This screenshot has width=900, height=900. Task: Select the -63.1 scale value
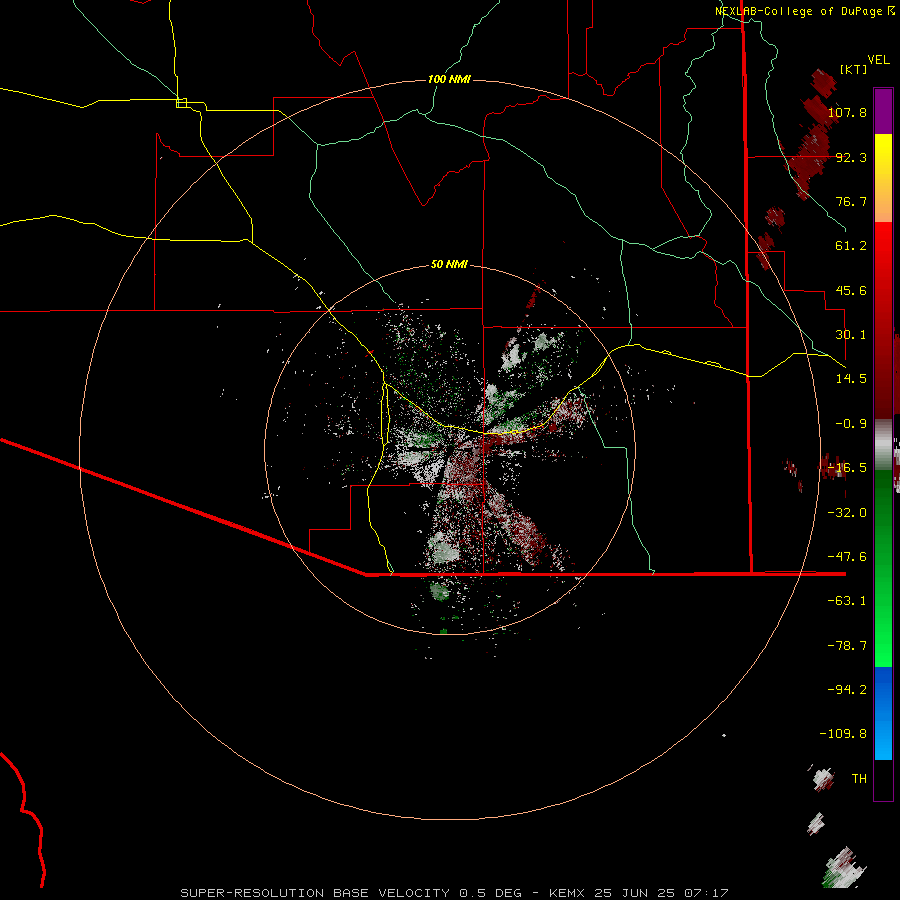tap(847, 601)
